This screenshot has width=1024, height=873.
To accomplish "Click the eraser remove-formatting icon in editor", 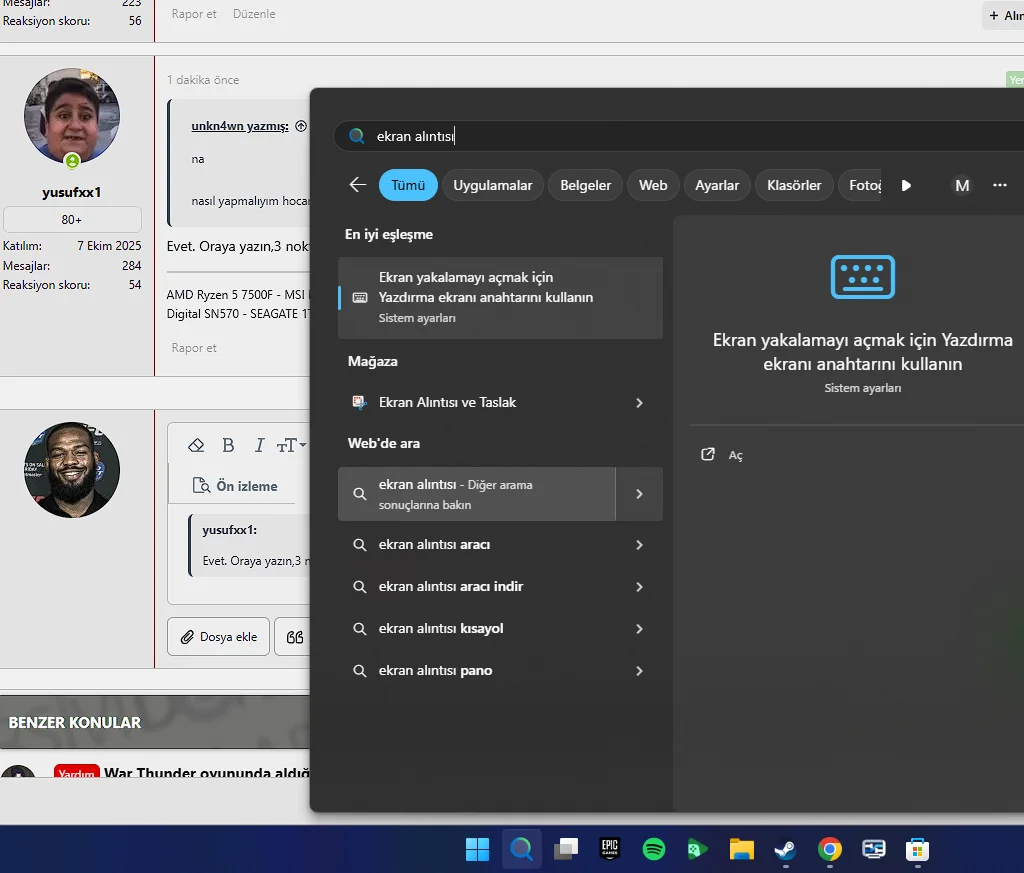I will (197, 445).
